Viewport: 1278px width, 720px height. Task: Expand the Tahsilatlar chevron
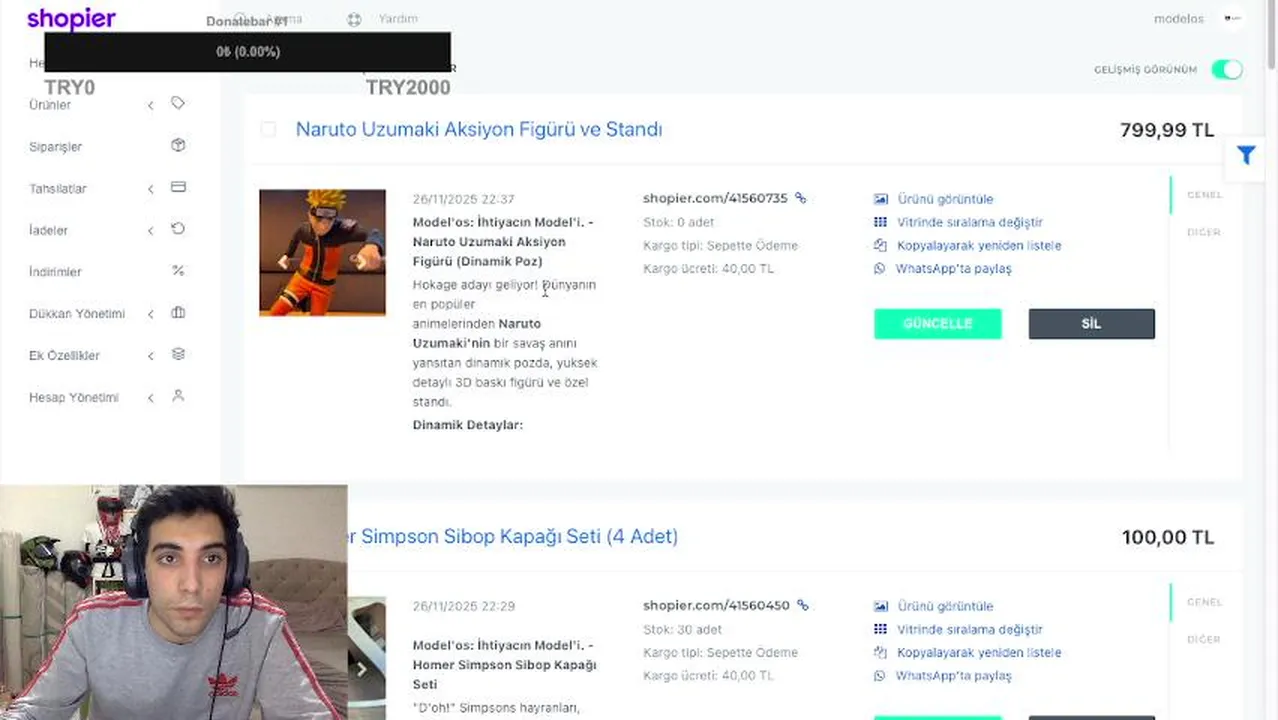pyautogui.click(x=150, y=189)
